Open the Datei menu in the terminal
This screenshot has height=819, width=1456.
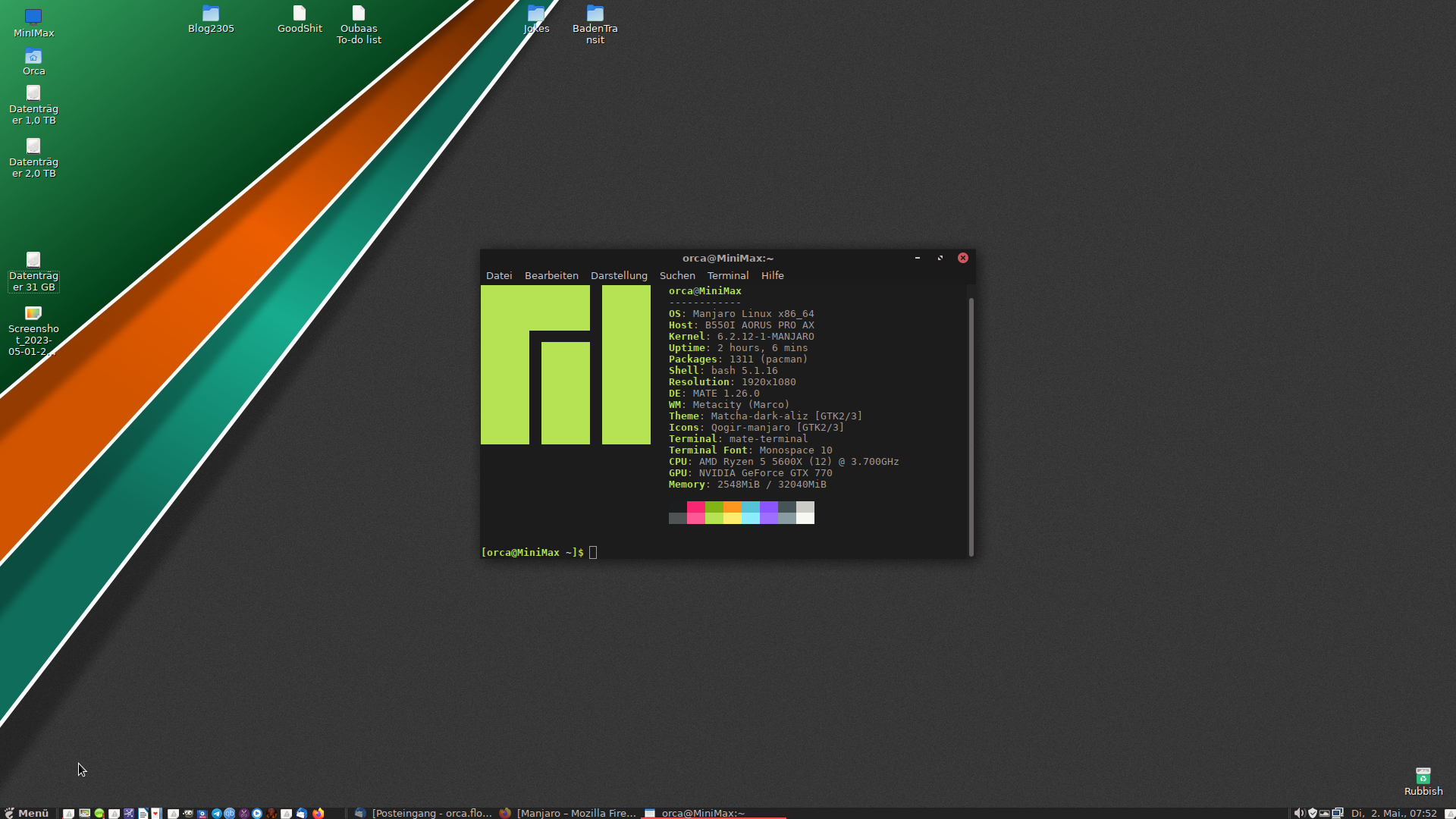pos(499,275)
